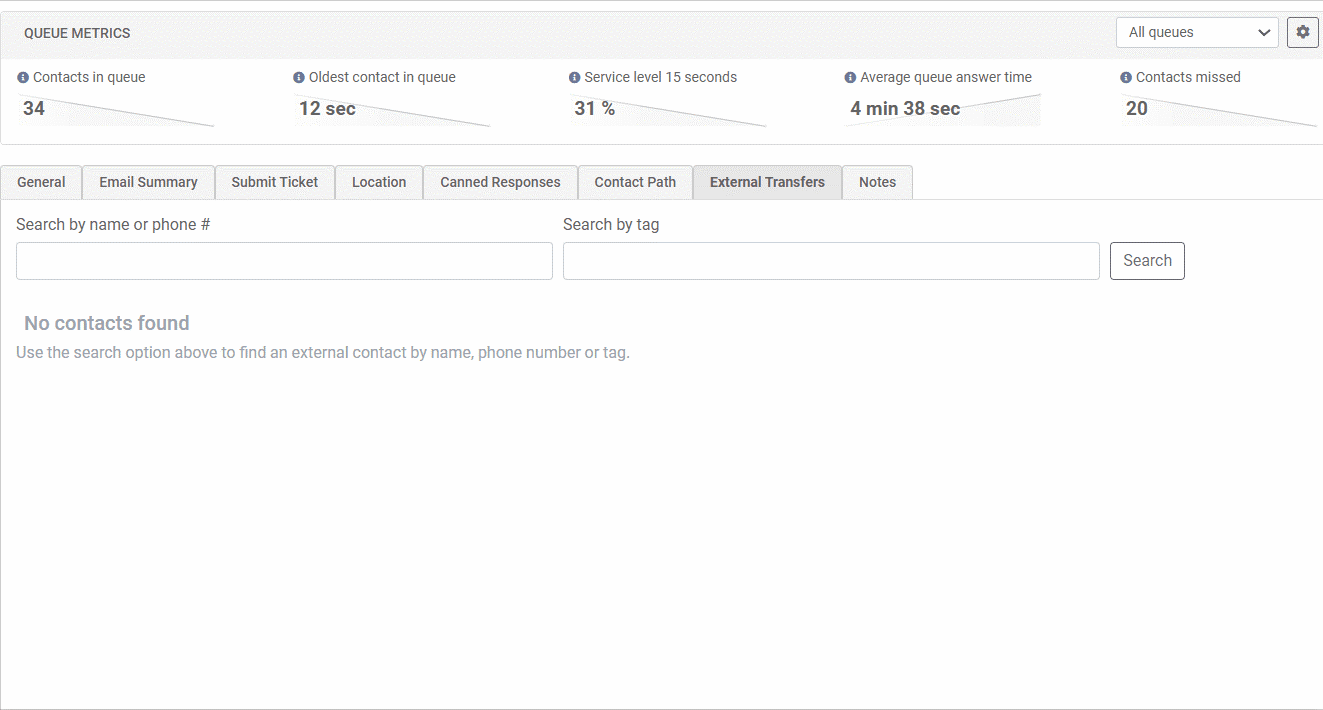This screenshot has height=710, width=1323.
Task: View the Location tab
Action: tap(378, 182)
